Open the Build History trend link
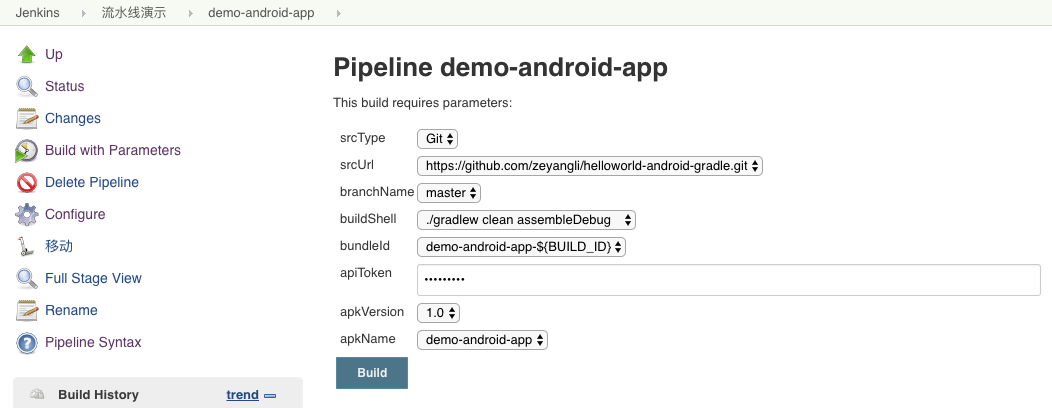The height and width of the screenshot is (408, 1052). [242, 395]
